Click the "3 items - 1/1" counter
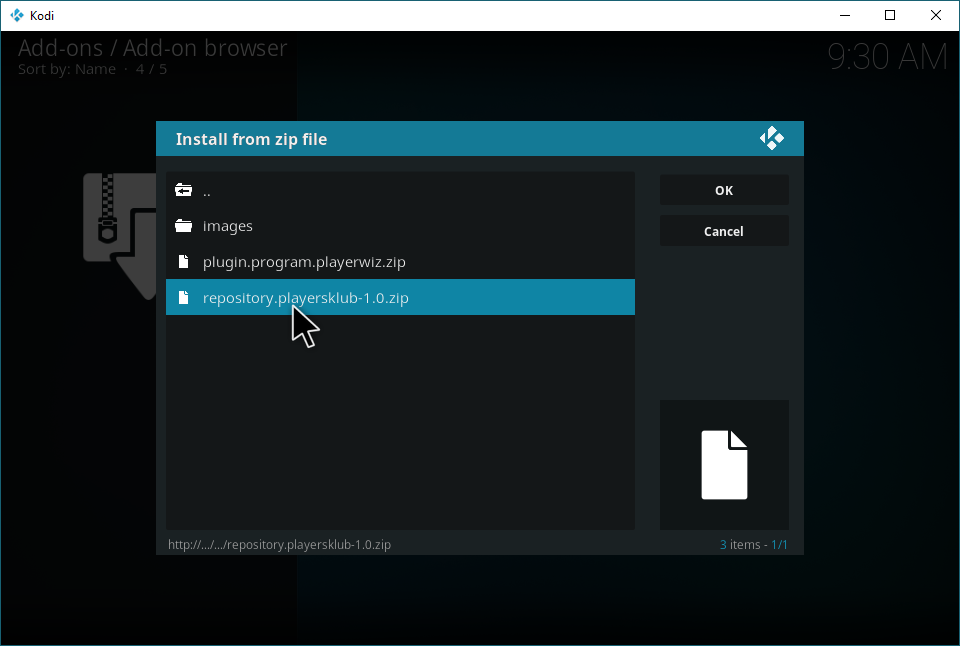This screenshot has width=960, height=646. [753, 545]
